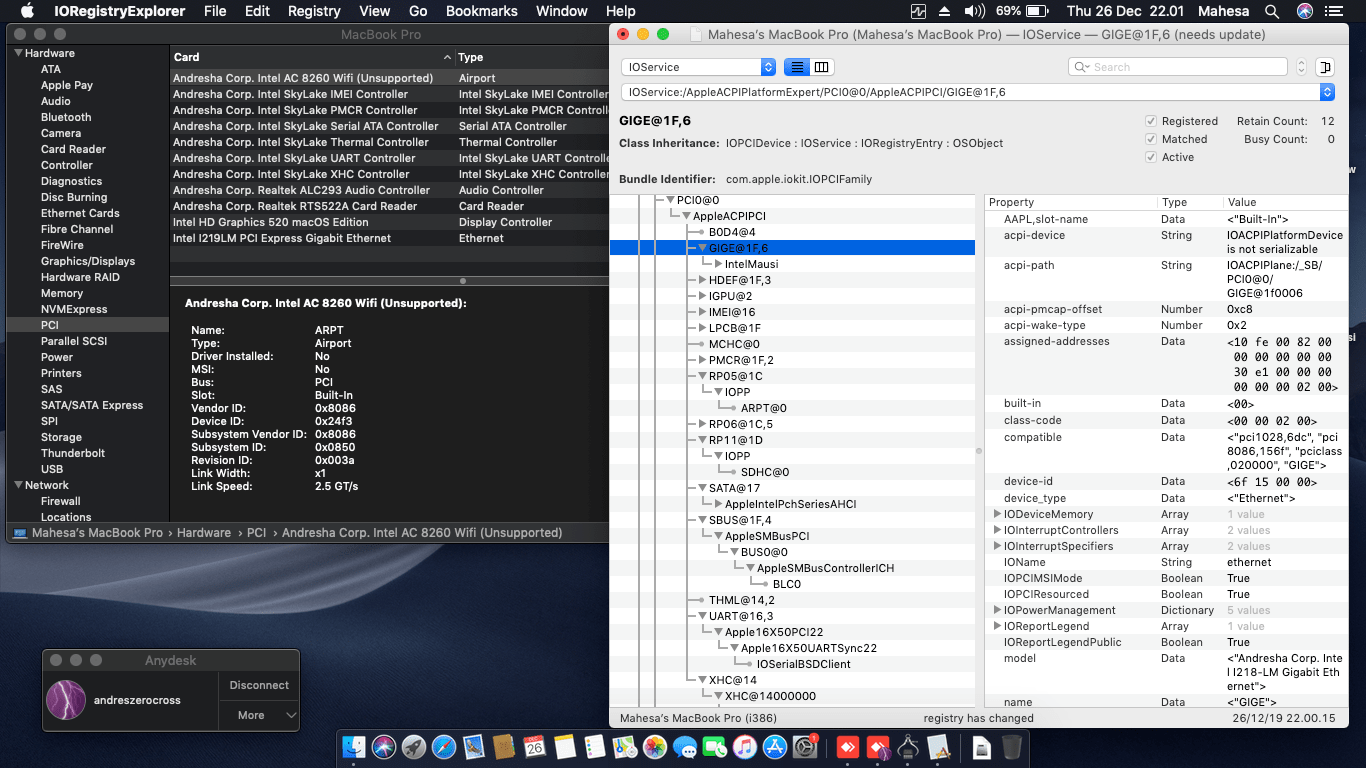This screenshot has width=1366, height=768.
Task: Open System Preferences from the dock
Action: click(x=805, y=746)
